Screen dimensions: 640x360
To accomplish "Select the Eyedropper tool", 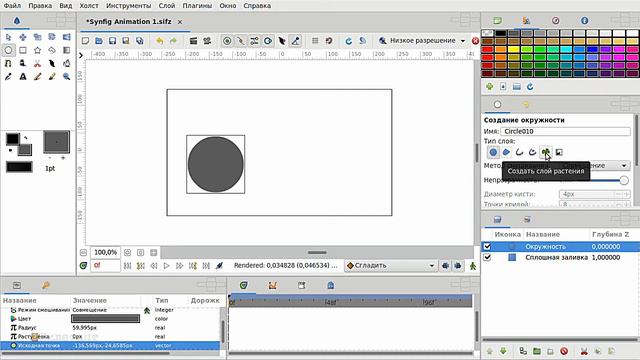I will coord(8,76).
